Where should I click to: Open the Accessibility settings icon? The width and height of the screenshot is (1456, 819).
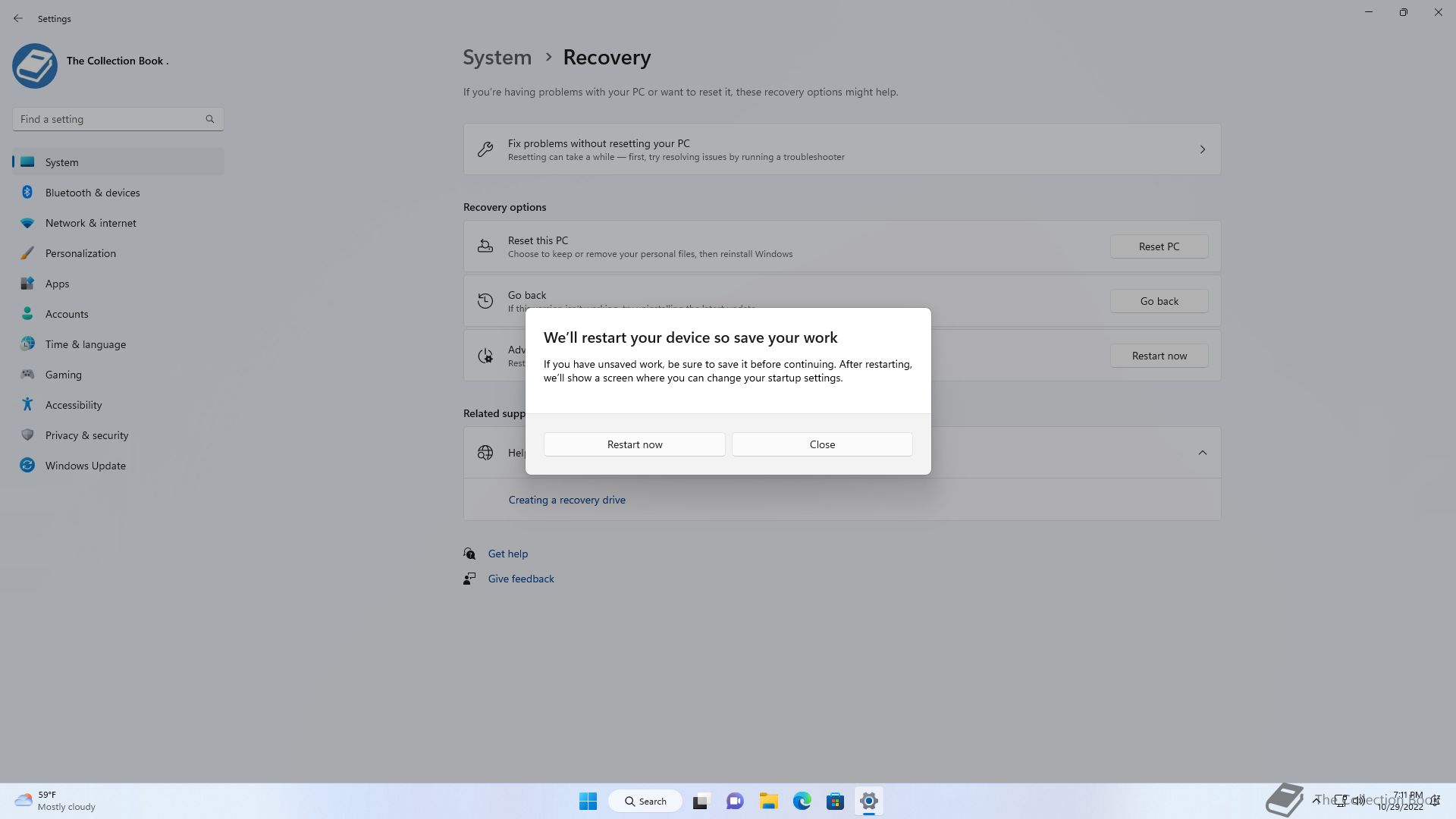click(27, 405)
